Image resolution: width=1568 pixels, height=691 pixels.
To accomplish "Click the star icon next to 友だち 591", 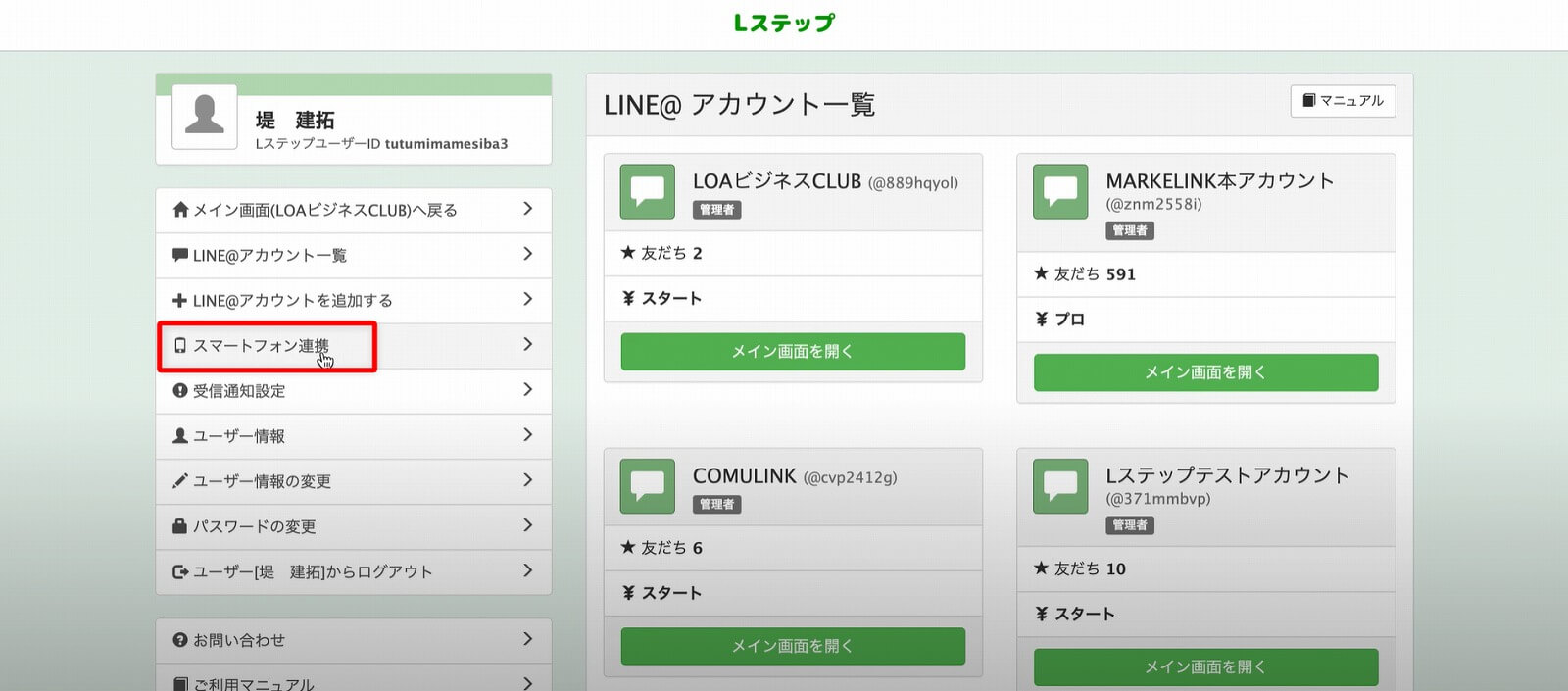I will [1042, 273].
